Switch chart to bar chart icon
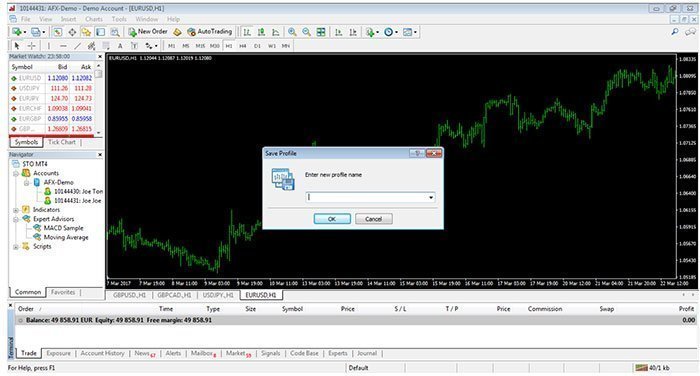700x376 pixels. pos(247,32)
